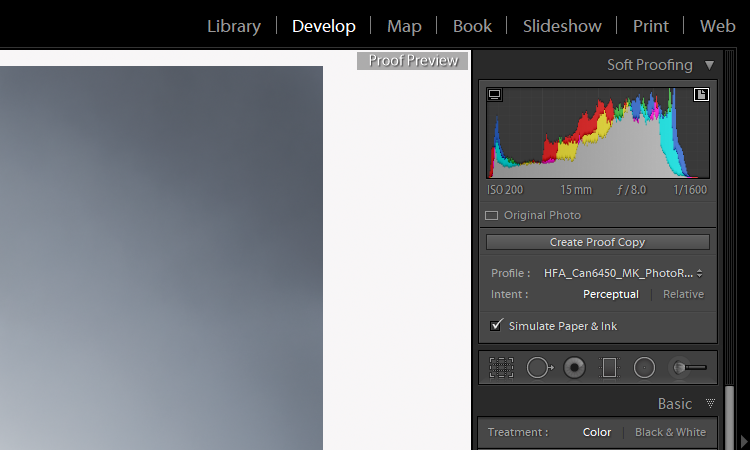
Task: Enable the Original Photo checkbox
Action: pos(492,215)
